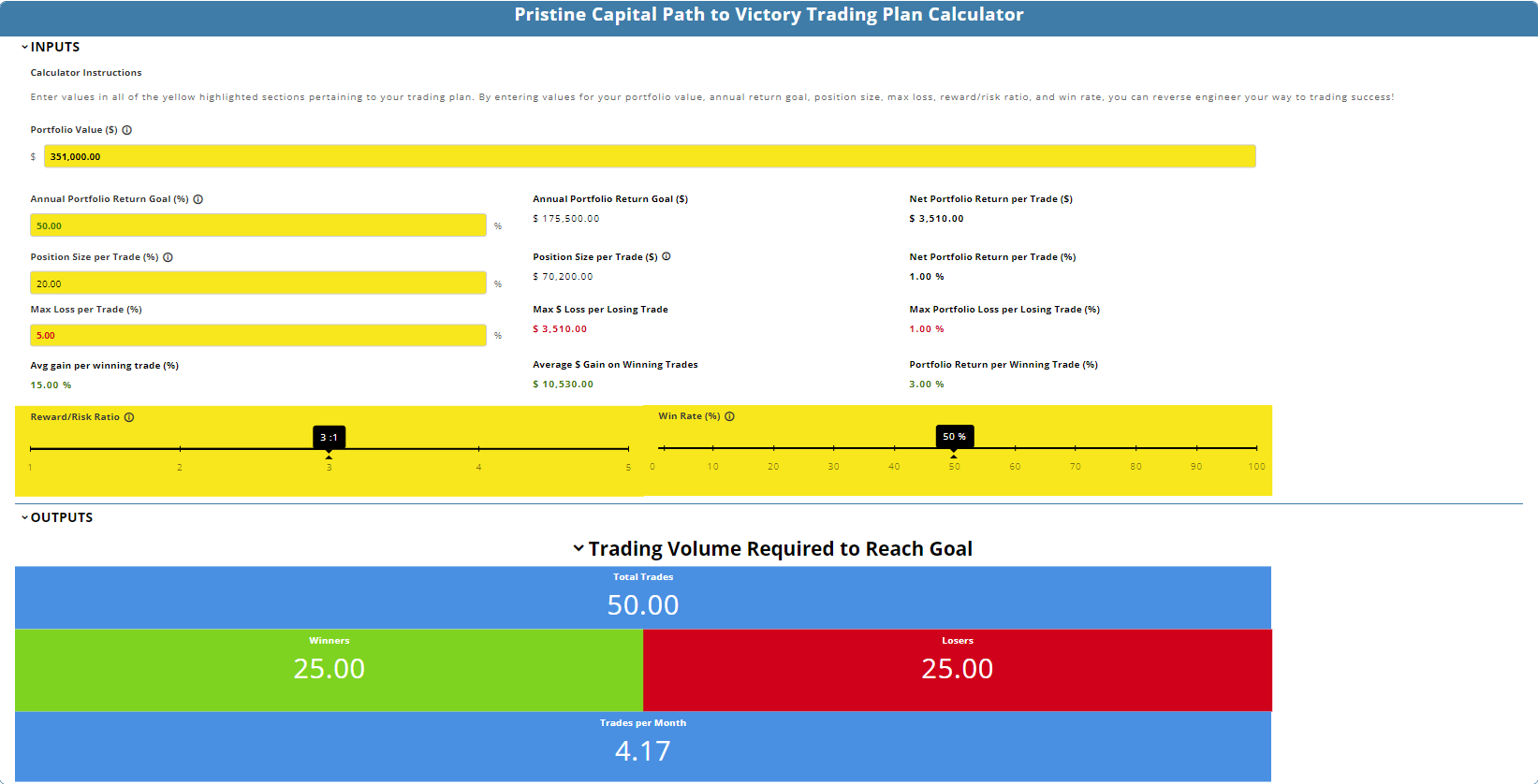Set Reward/Risk slider to tick 4

coord(478,449)
